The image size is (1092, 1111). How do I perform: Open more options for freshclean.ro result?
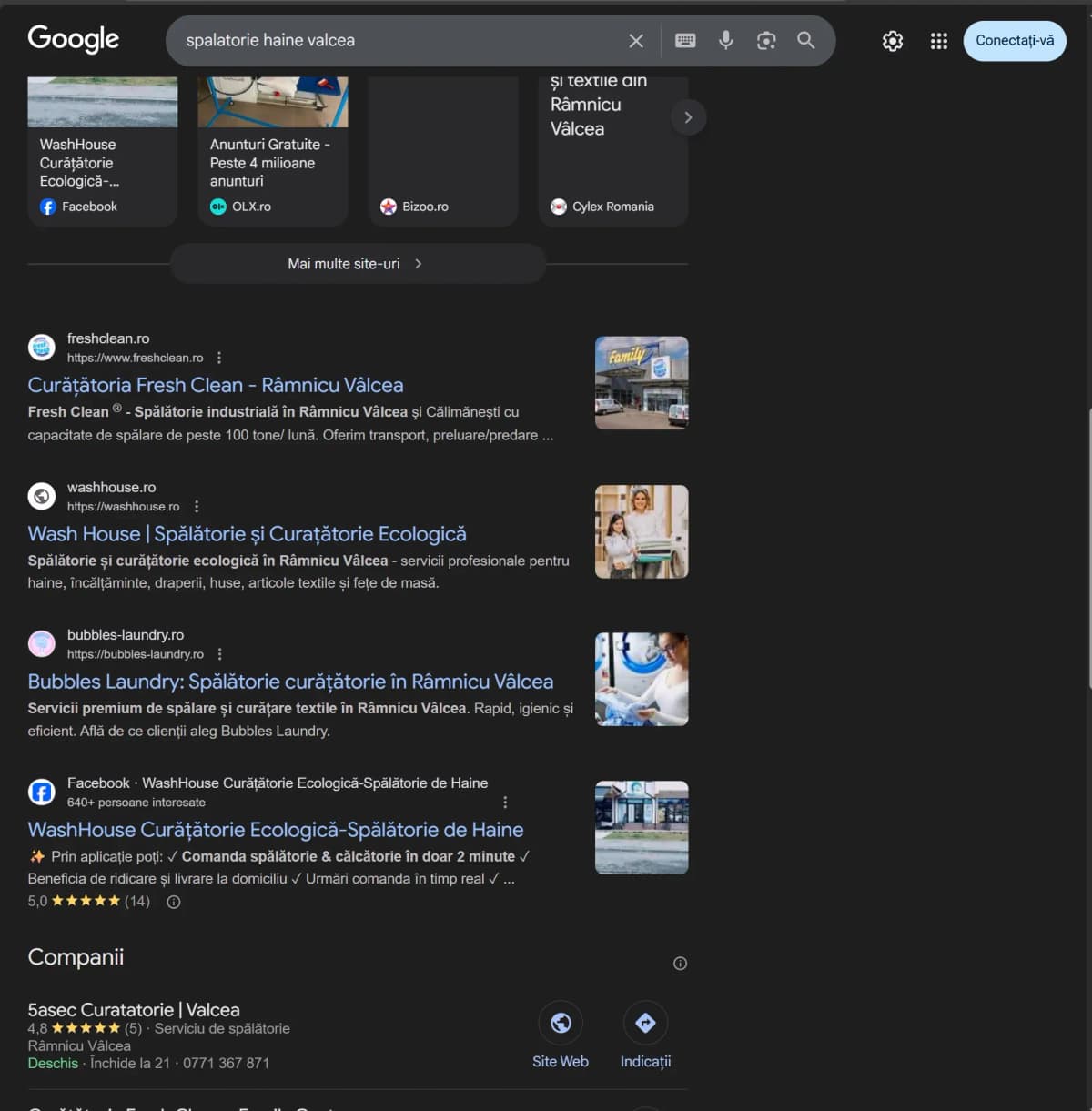click(219, 358)
